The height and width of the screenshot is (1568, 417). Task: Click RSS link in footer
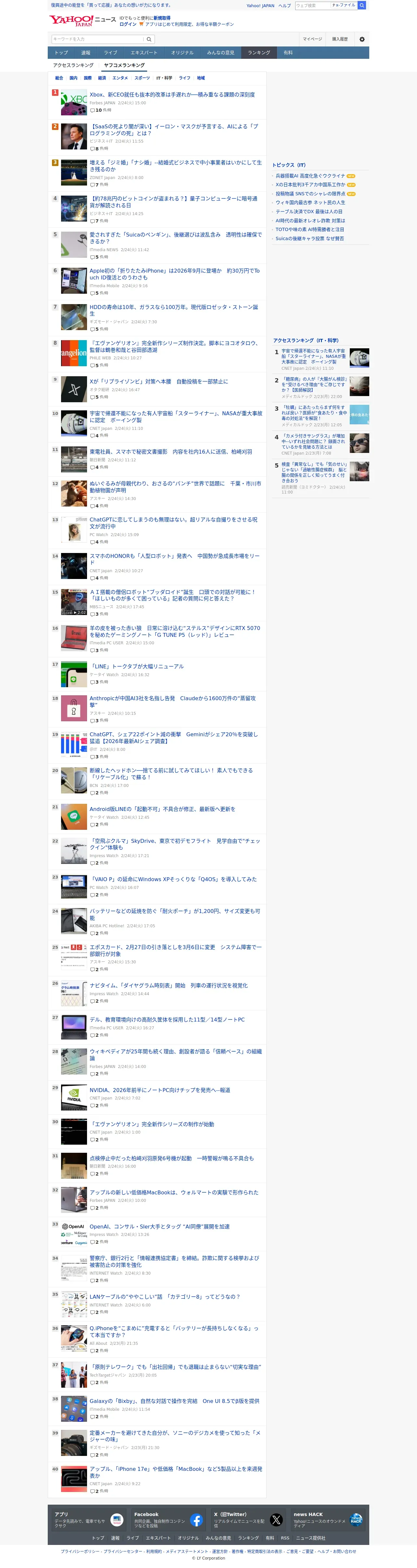pyautogui.click(x=285, y=1537)
